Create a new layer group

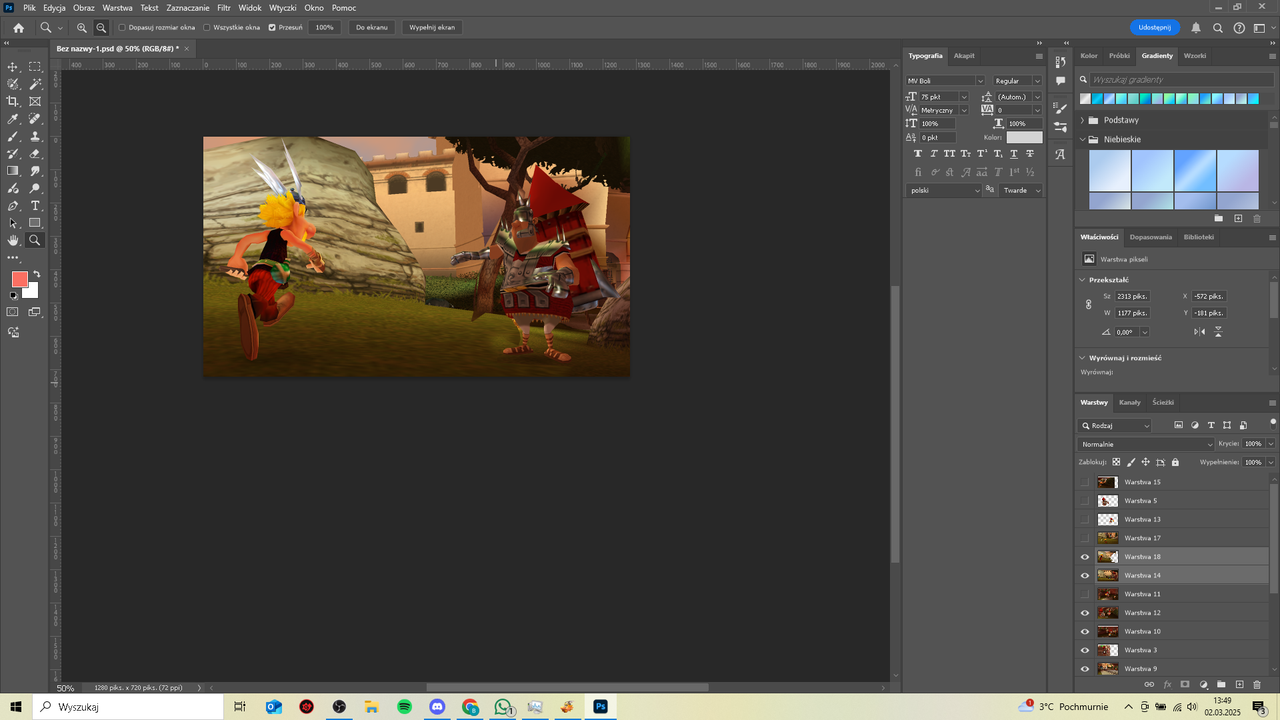(x=1221, y=685)
